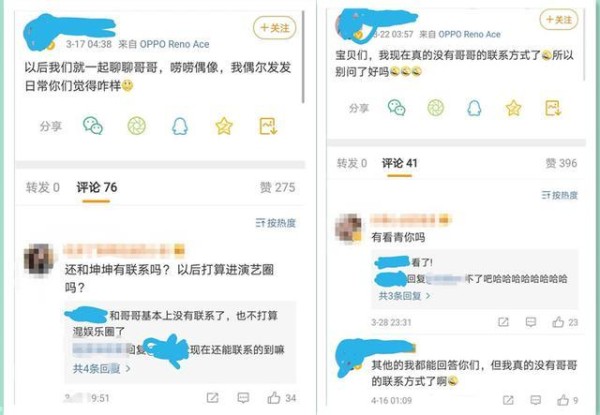600x415 pixels.
Task: Save right post as image icon
Action: pyautogui.click(x=553, y=108)
